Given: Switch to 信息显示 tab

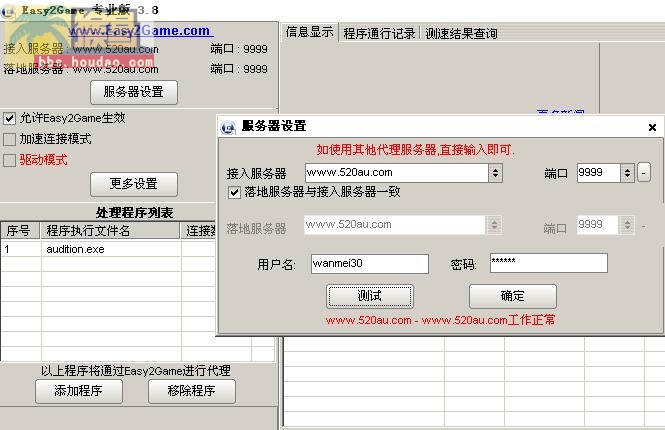Looking at the screenshot, I should click(x=309, y=32).
